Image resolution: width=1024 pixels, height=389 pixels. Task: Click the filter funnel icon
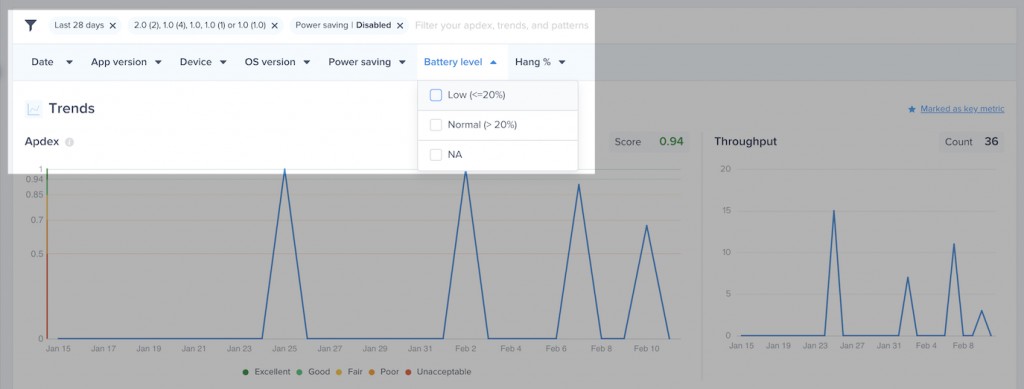(x=31, y=25)
